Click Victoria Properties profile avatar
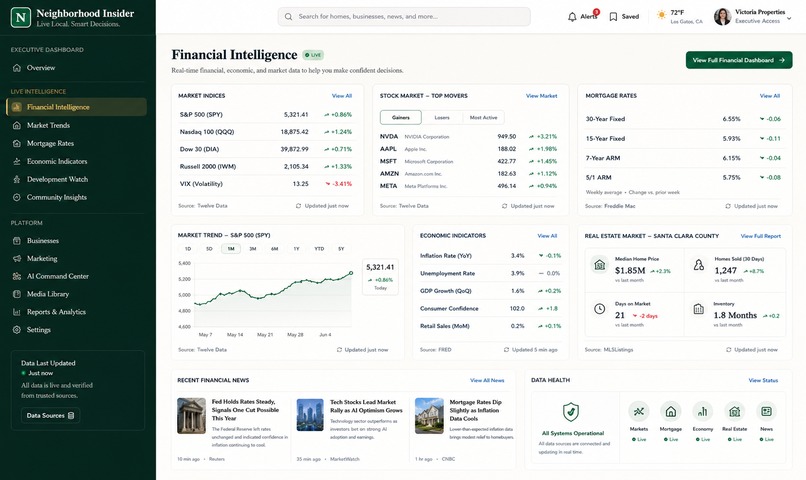The image size is (806, 480). click(722, 16)
